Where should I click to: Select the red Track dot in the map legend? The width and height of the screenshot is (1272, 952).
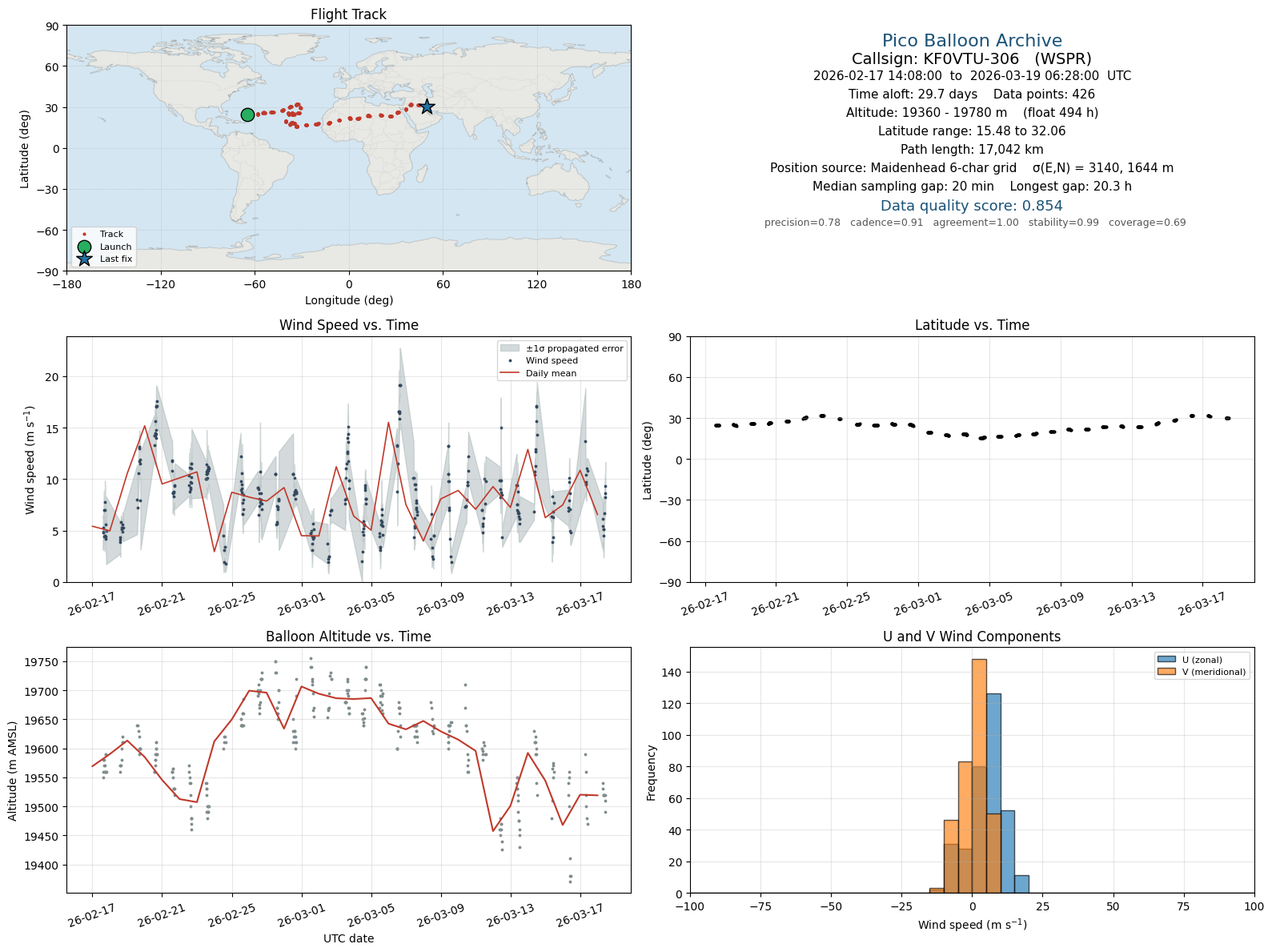pyautogui.click(x=84, y=235)
